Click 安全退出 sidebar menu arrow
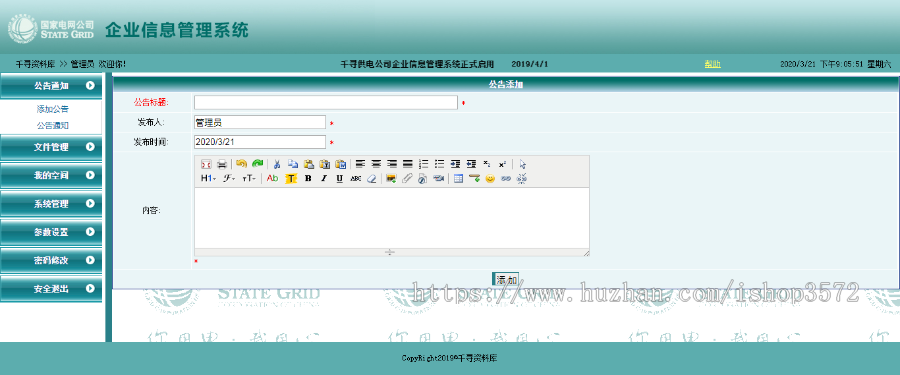This screenshot has width=900, height=375. (90, 288)
